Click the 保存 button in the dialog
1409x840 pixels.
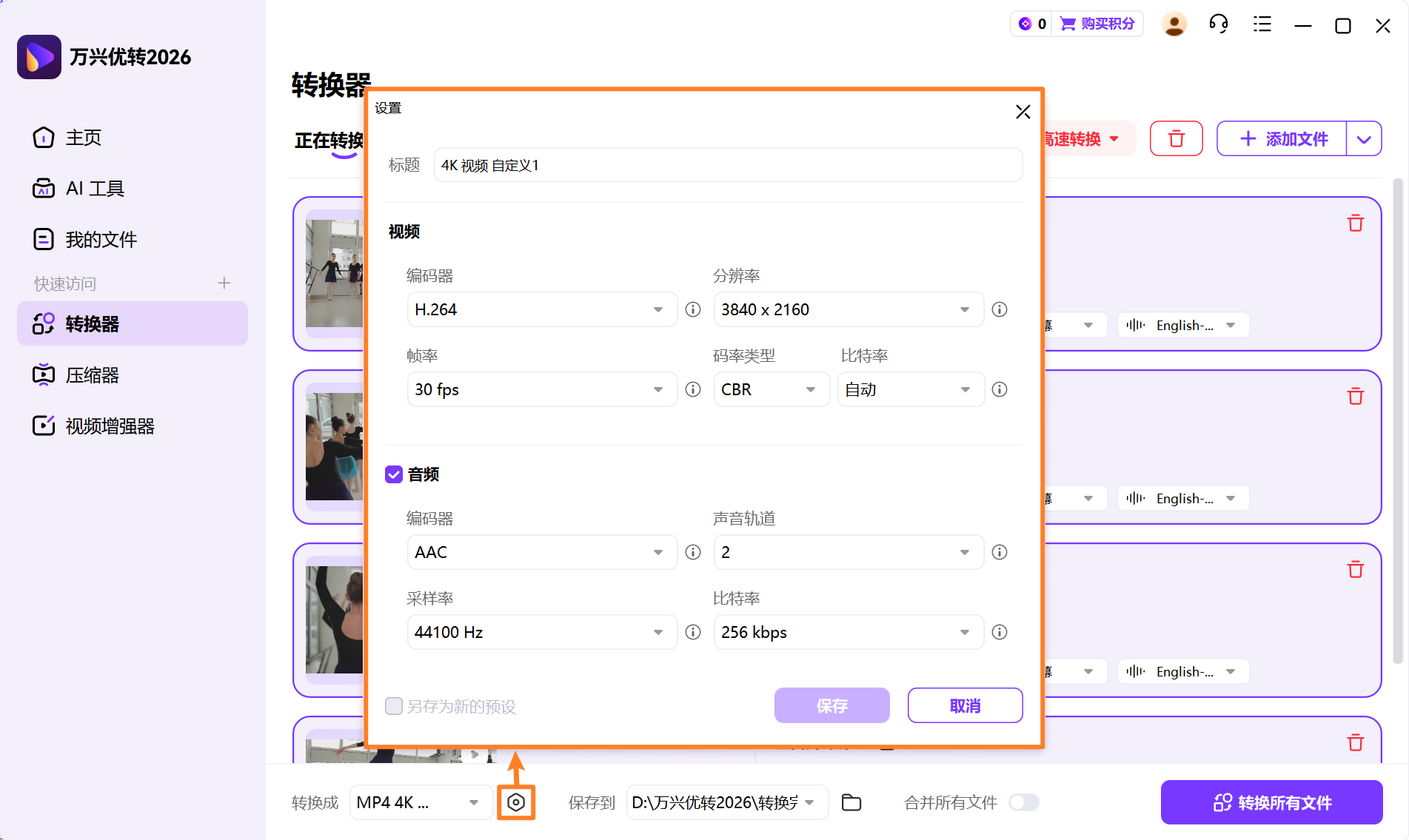831,705
